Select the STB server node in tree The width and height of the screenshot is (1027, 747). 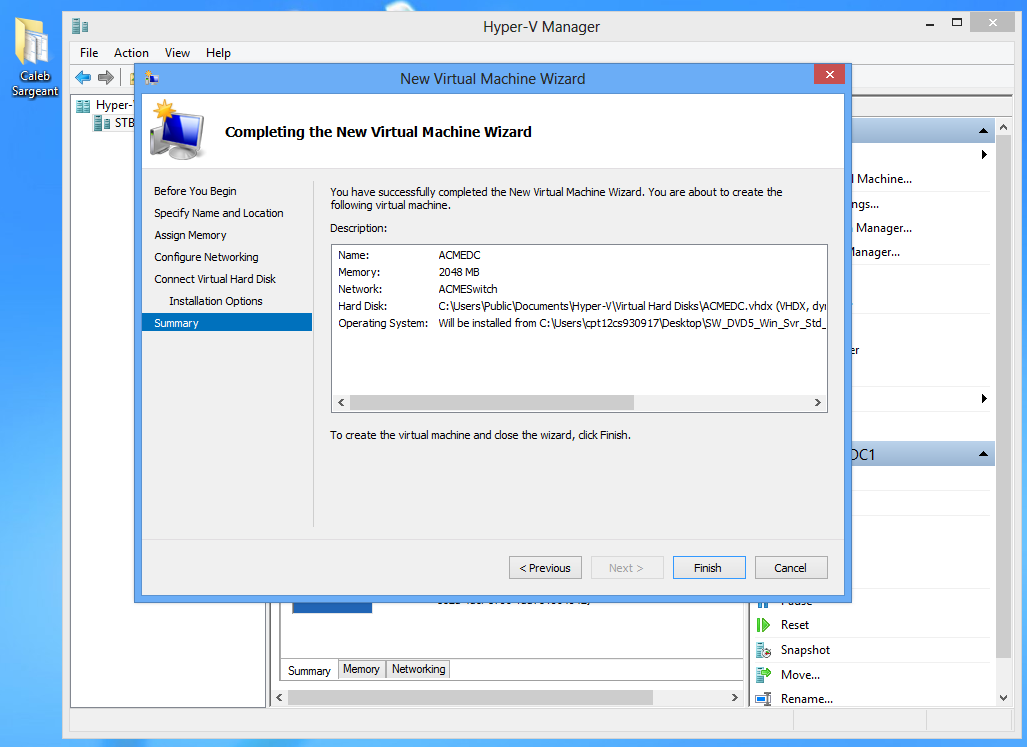point(114,122)
